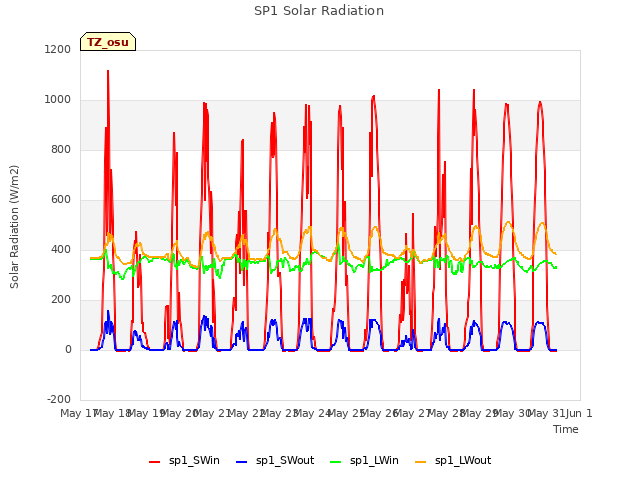Viewport: 640px width, 480px height.
Task: Click the orange sp1_LWout legend line marker
Action: click(x=420, y=462)
